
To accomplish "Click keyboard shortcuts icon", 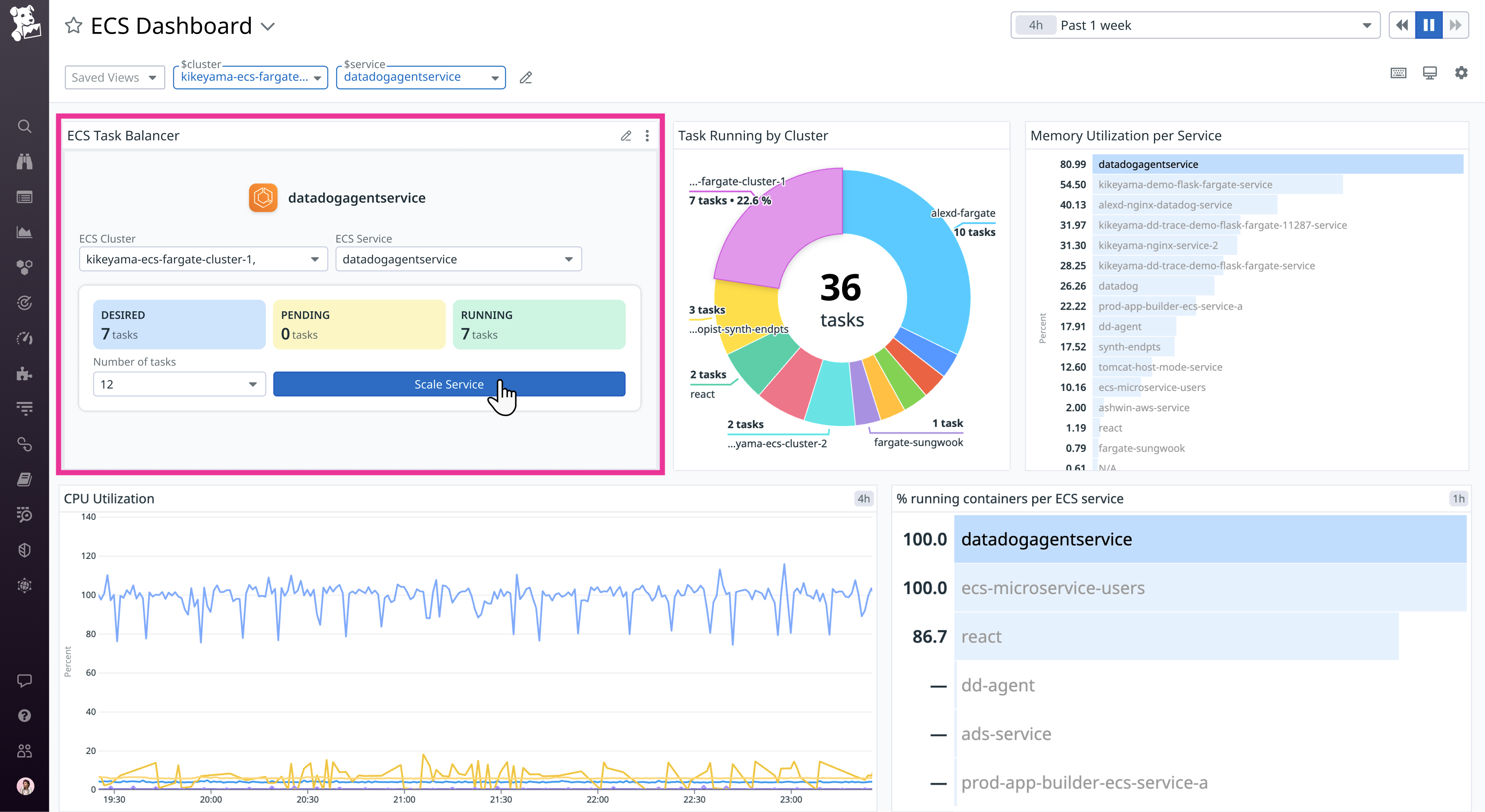I will [x=1398, y=73].
